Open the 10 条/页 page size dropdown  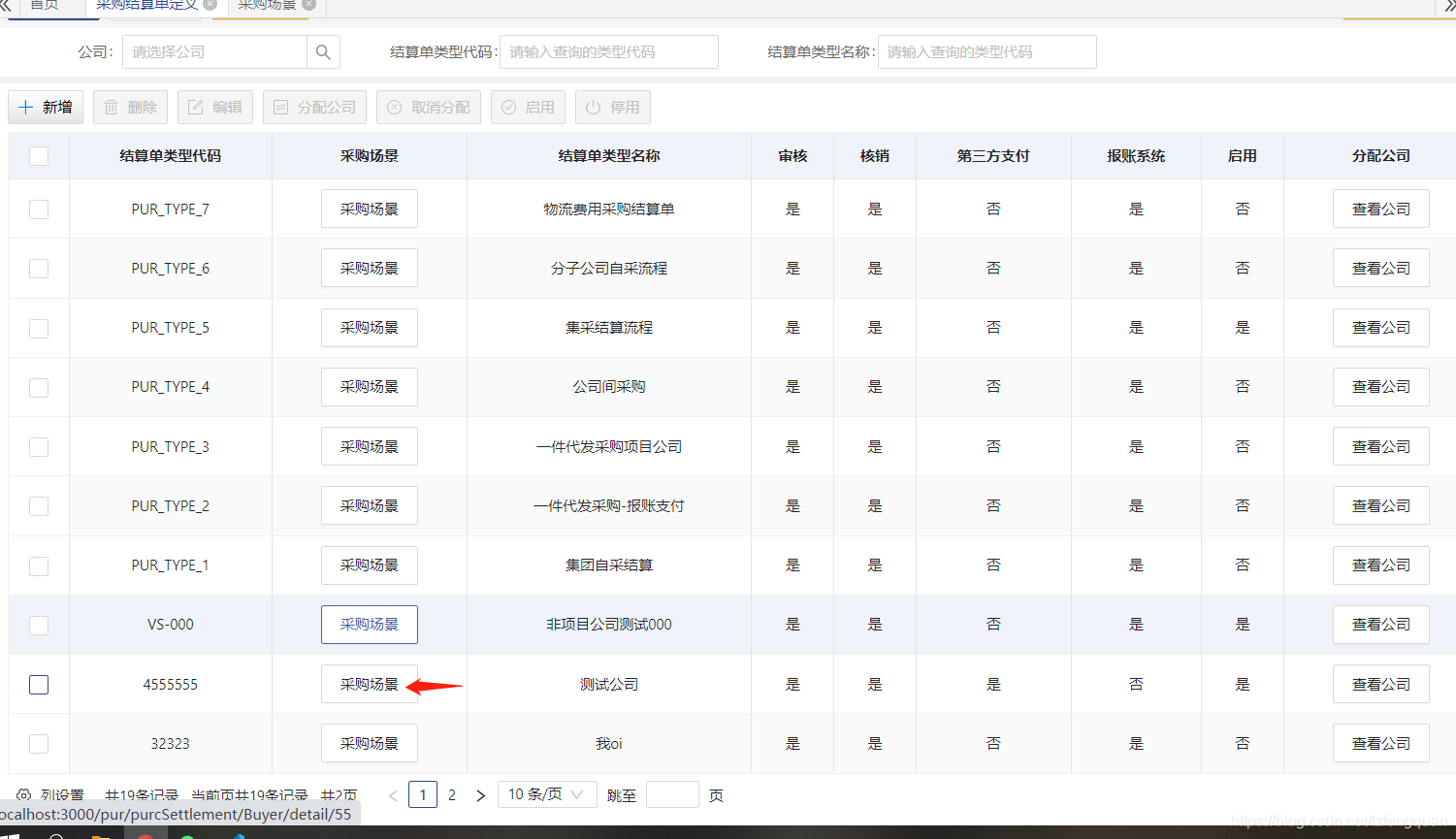tap(545, 794)
